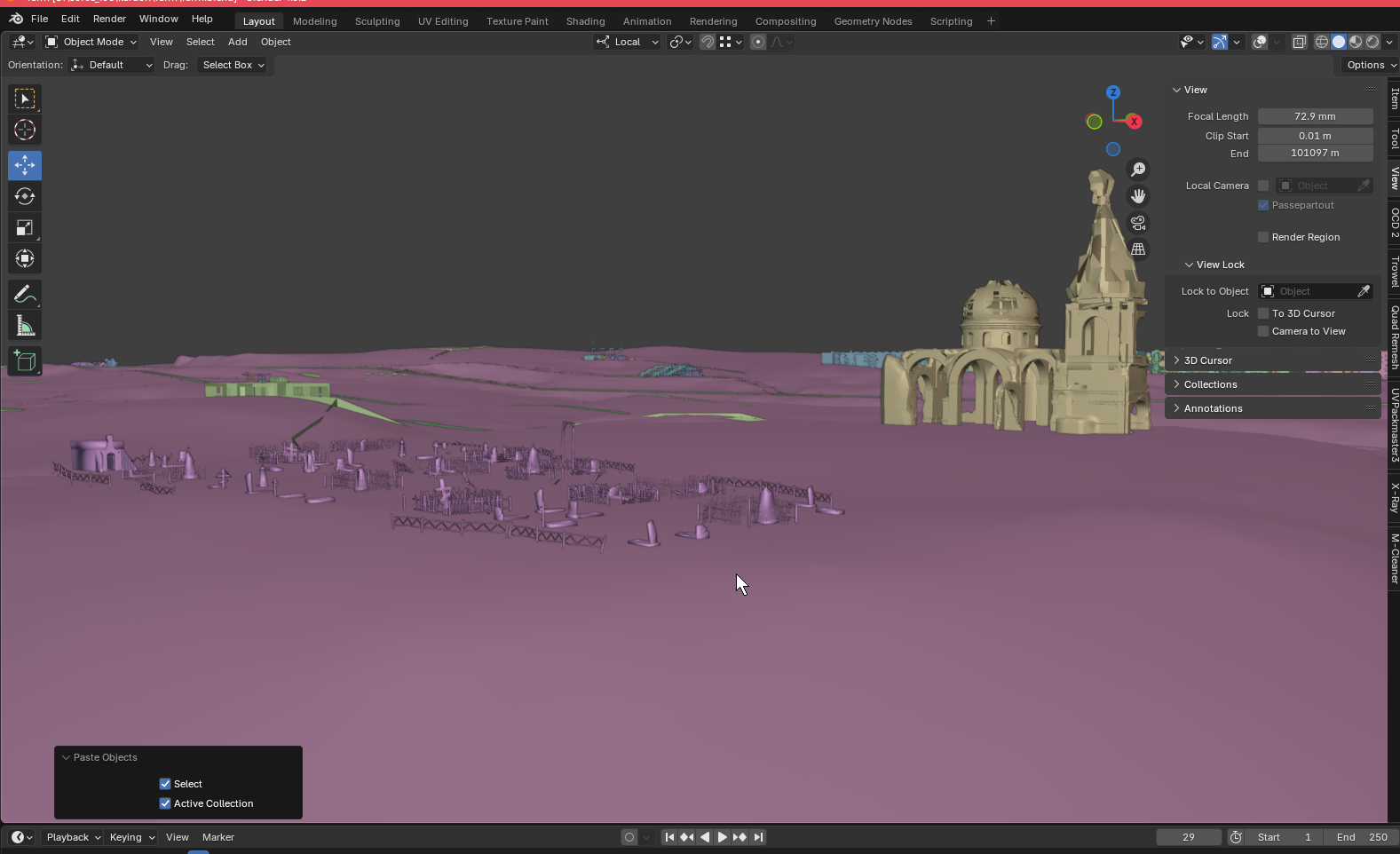
Task: Enable Lock To 3D Cursor checkbox
Action: [x=1263, y=313]
